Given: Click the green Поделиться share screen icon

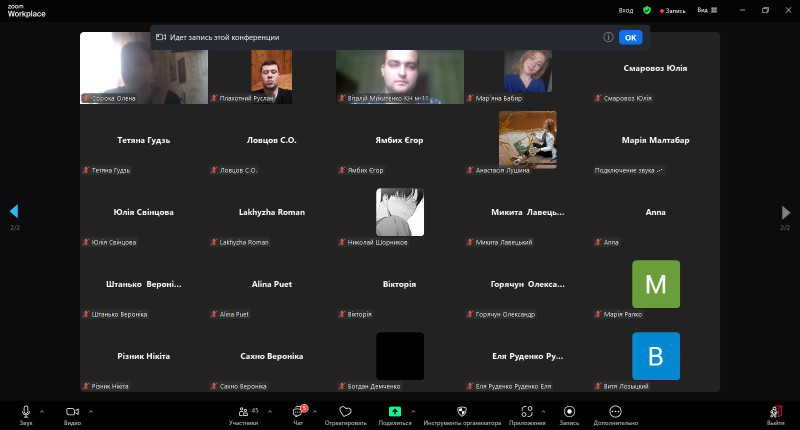Looking at the screenshot, I should pos(395,411).
